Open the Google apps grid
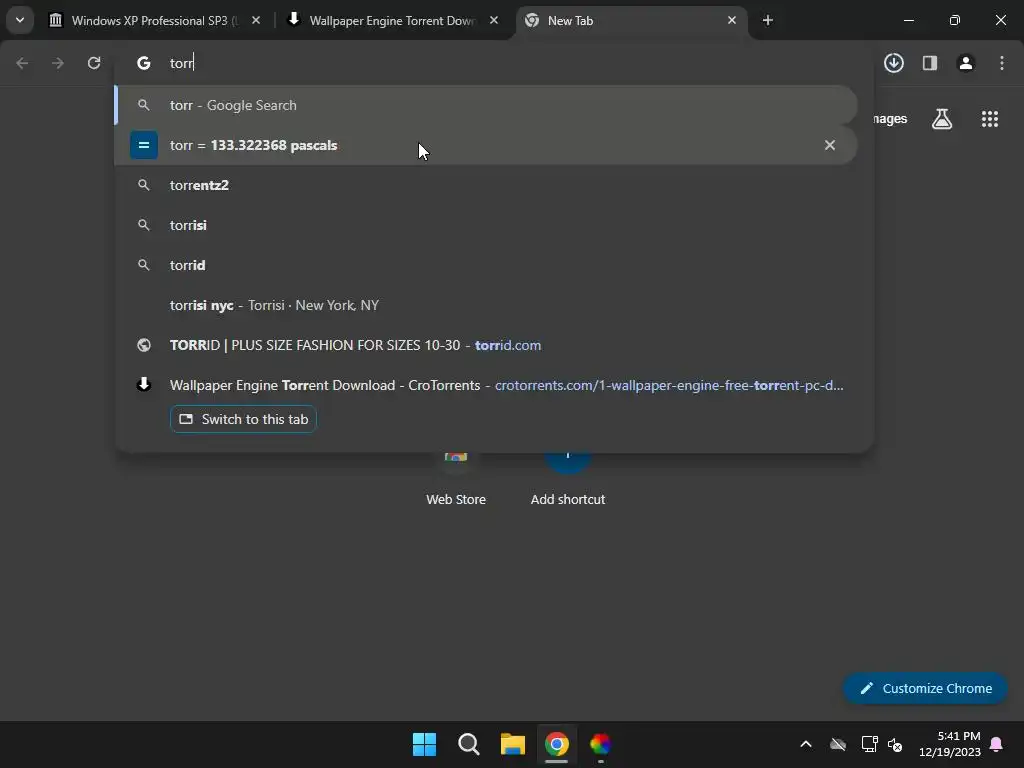 point(989,119)
